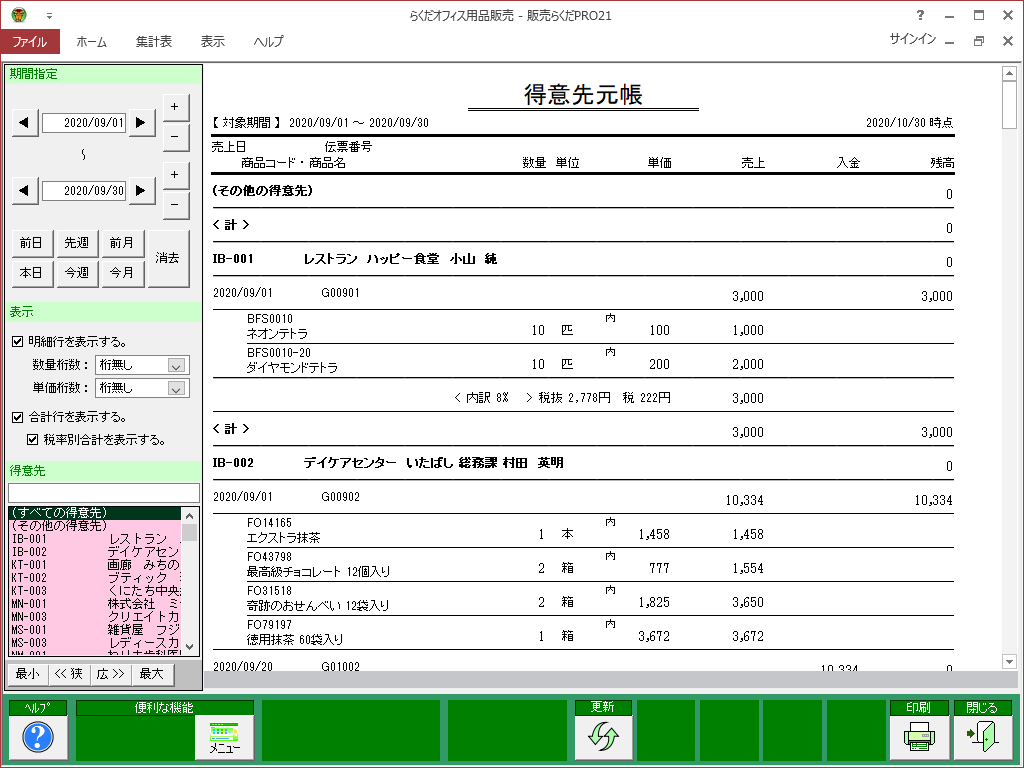
Task: Click plus button beside start date
Action: 175,106
